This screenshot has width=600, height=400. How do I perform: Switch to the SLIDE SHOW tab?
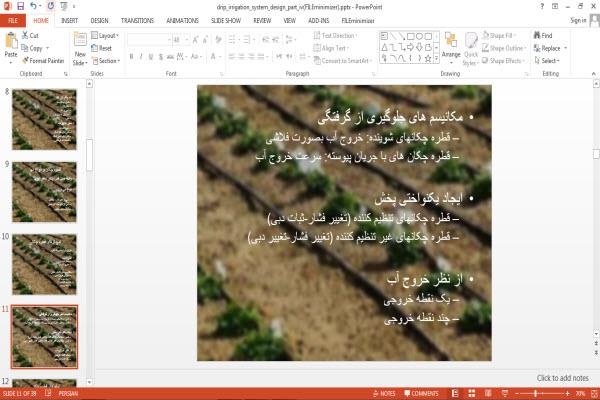point(226,21)
